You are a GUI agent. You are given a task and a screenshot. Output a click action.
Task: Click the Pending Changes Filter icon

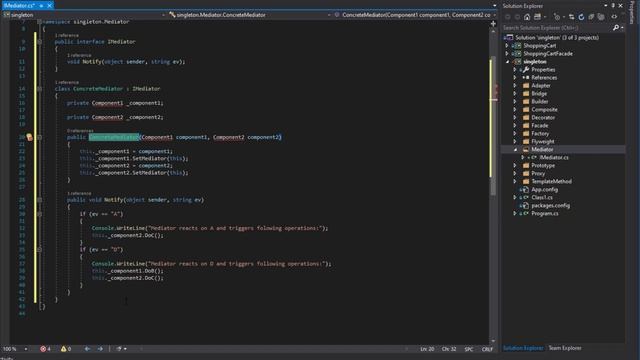coord(557,17)
